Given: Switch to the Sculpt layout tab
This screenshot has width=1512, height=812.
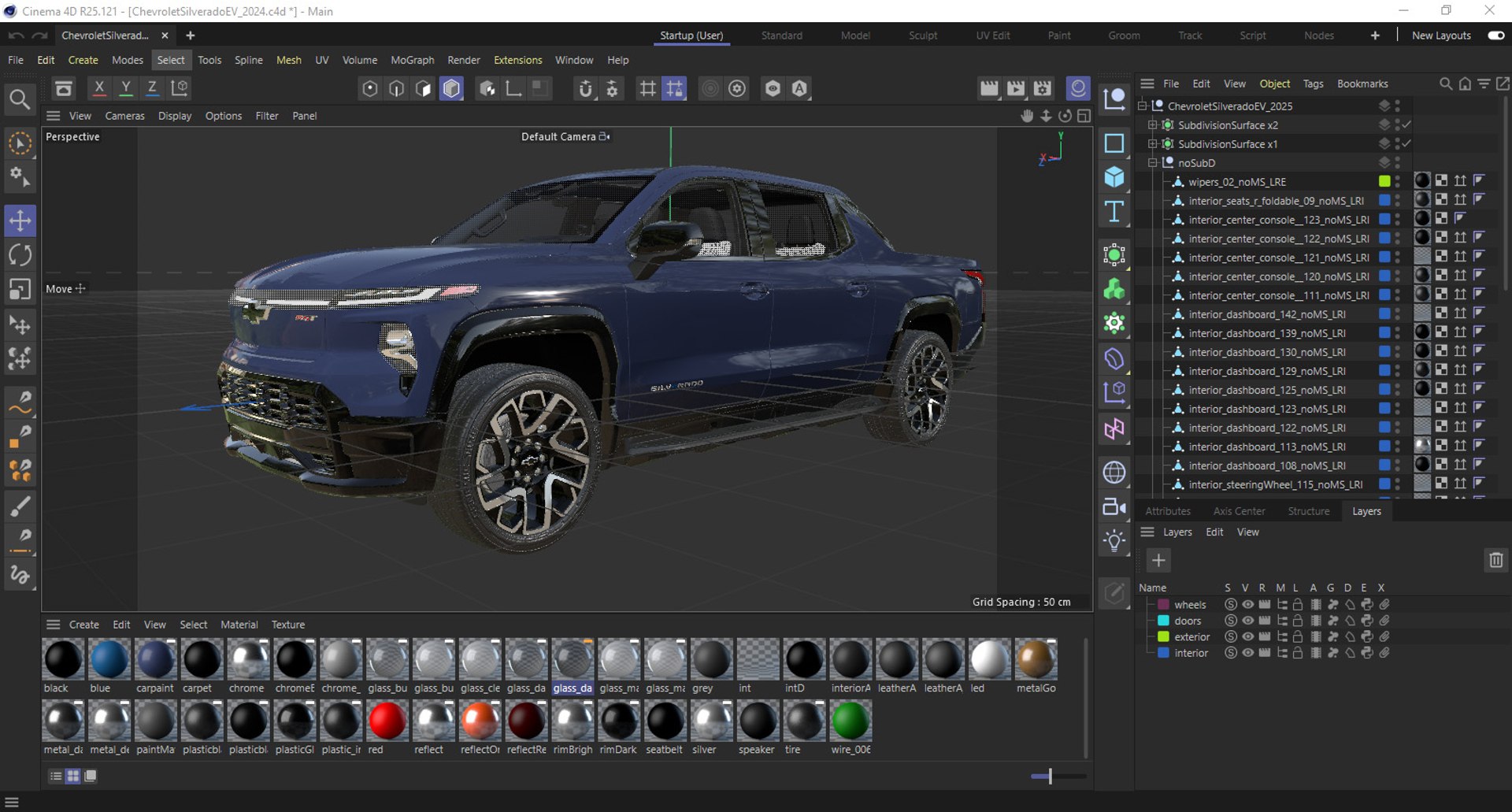Looking at the screenshot, I should tap(923, 35).
